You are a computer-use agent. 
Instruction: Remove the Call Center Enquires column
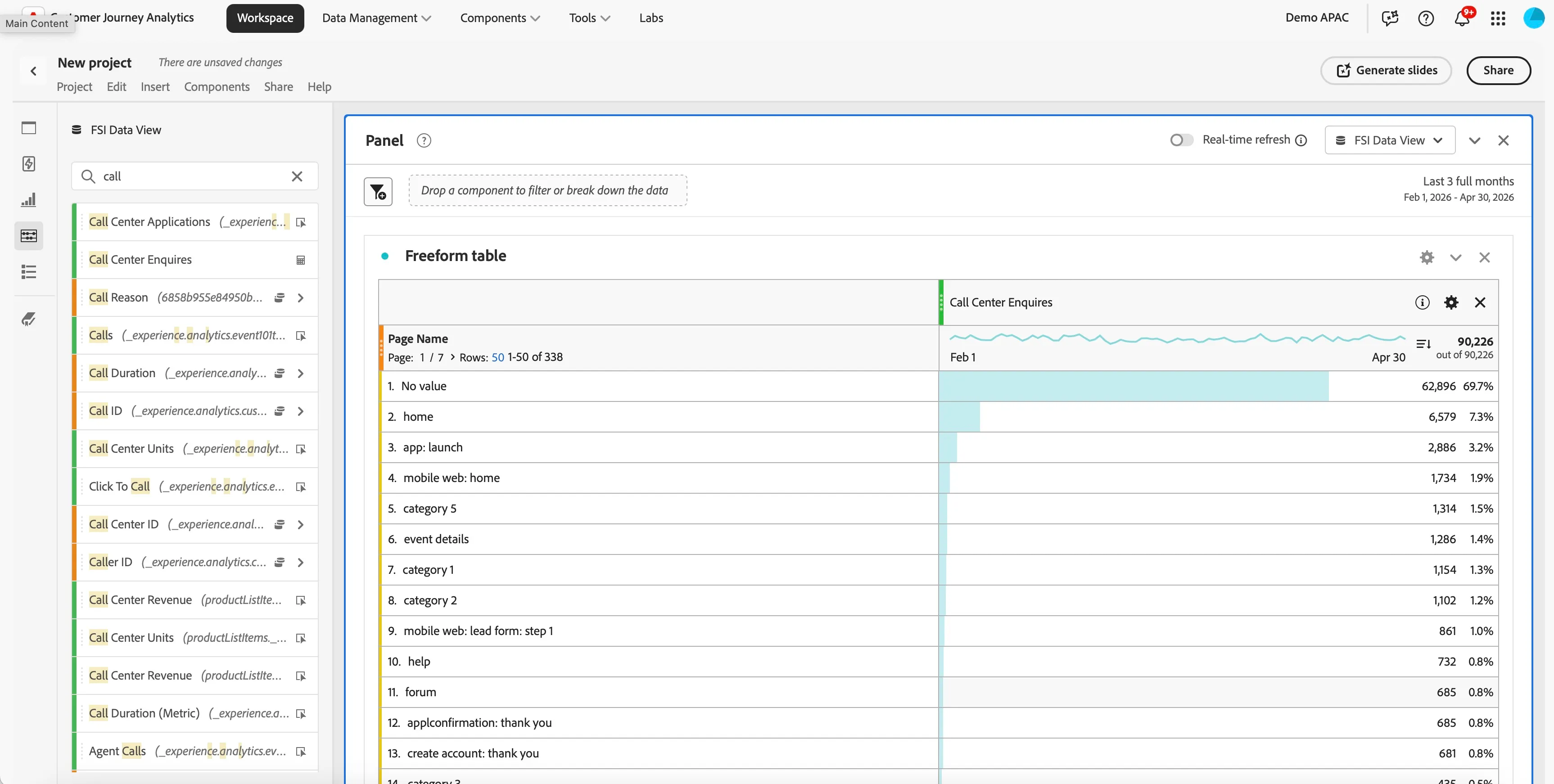tap(1480, 303)
